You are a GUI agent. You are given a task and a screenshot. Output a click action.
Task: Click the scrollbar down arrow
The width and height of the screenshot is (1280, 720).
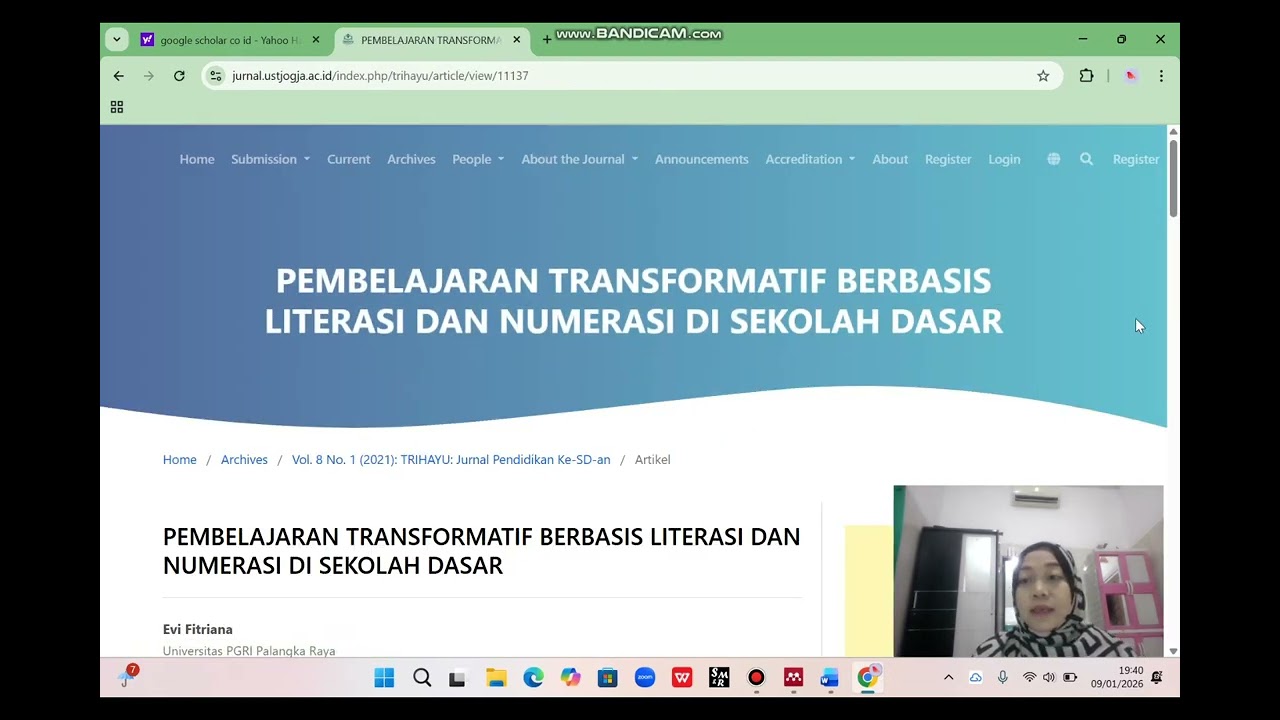(x=1173, y=651)
